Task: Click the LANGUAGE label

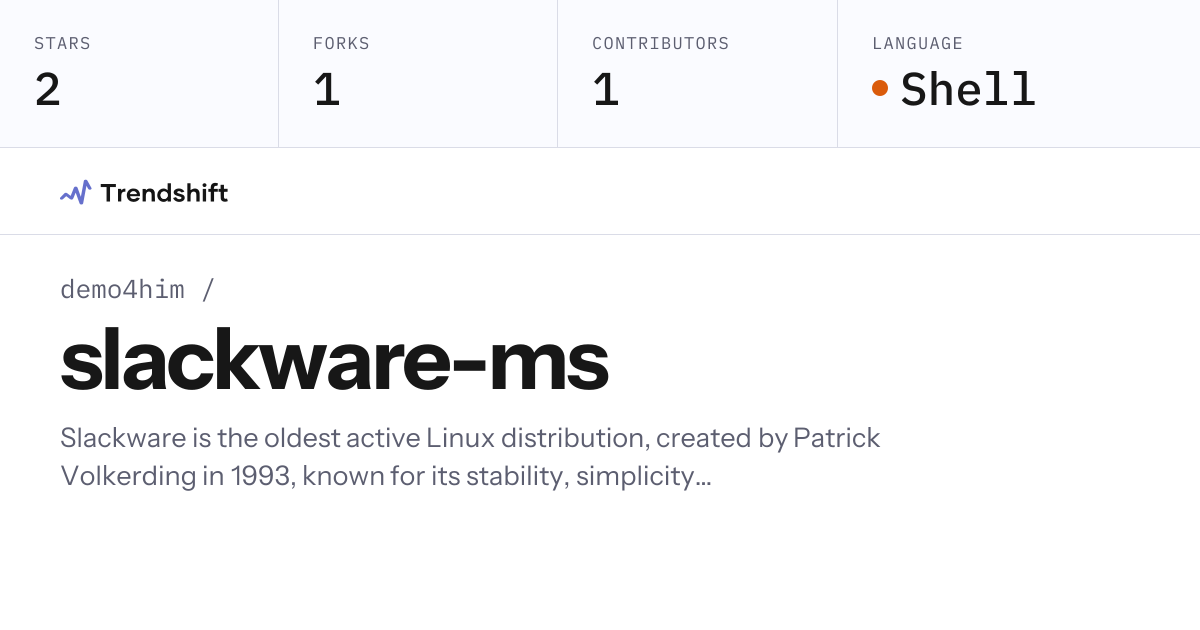Action: point(917,44)
